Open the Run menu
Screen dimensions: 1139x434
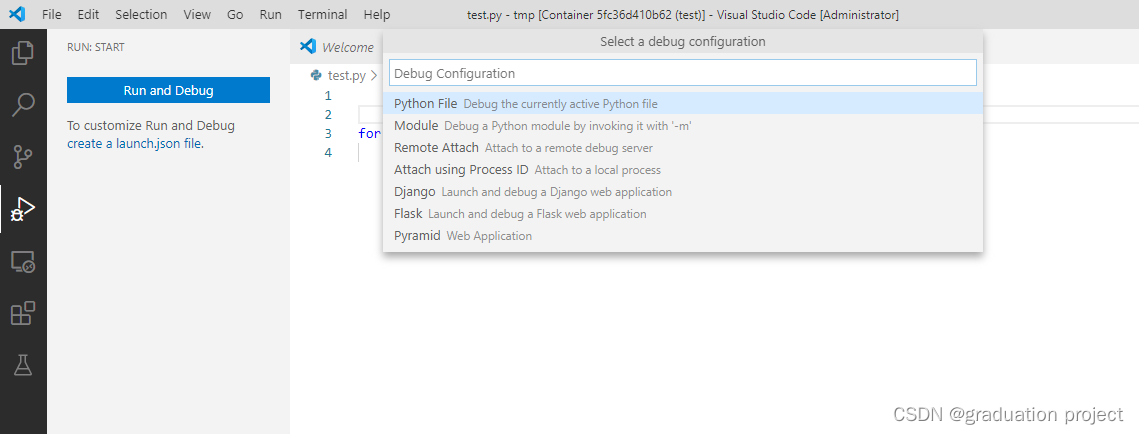270,15
